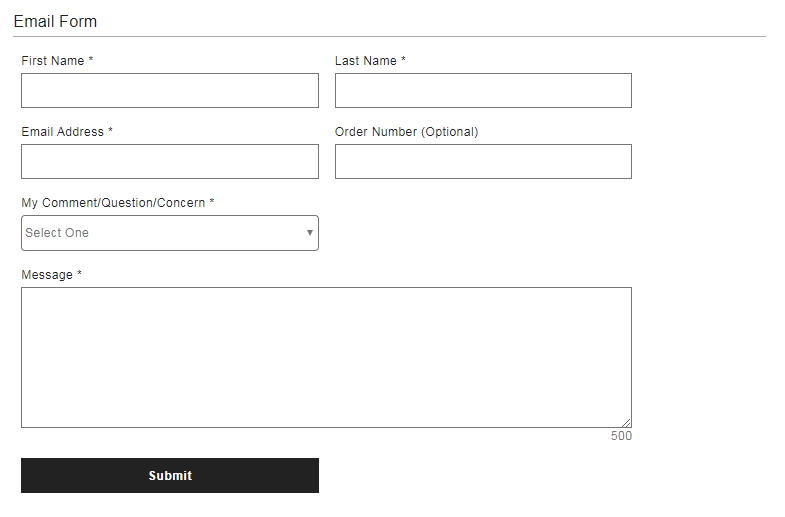Image resolution: width=785 pixels, height=517 pixels.
Task: Click the Select One placeholder text
Action: [57, 233]
